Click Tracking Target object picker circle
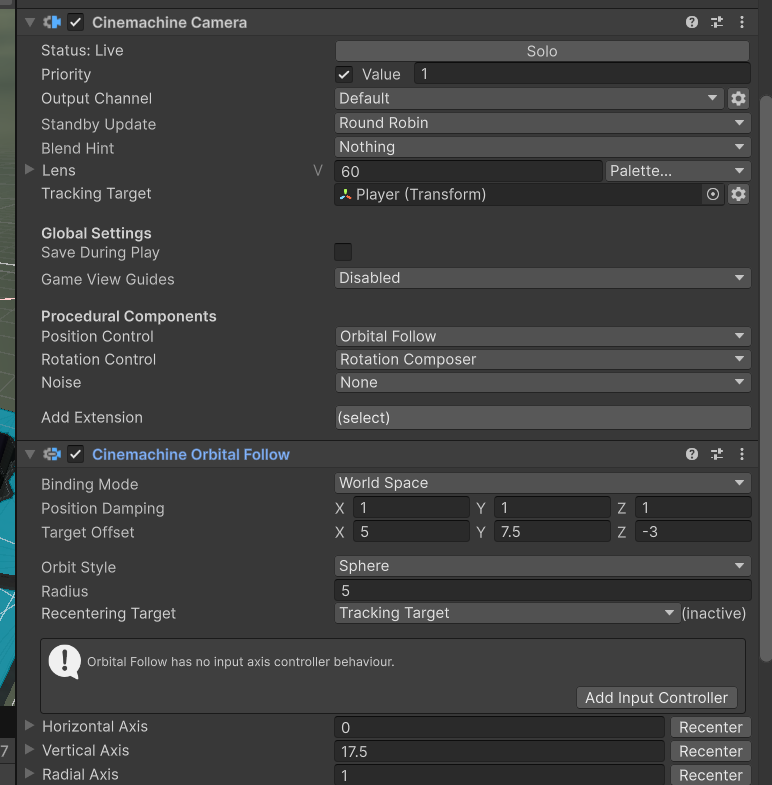This screenshot has width=772, height=785. click(x=713, y=195)
